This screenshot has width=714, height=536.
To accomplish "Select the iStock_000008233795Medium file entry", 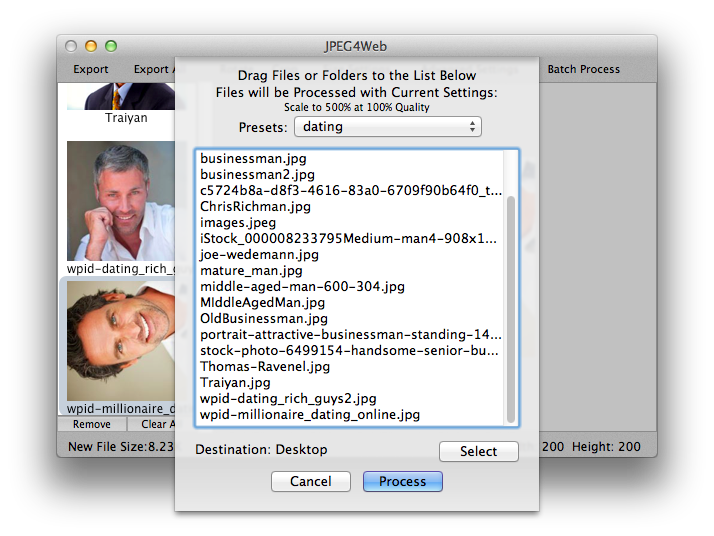I will click(x=351, y=239).
